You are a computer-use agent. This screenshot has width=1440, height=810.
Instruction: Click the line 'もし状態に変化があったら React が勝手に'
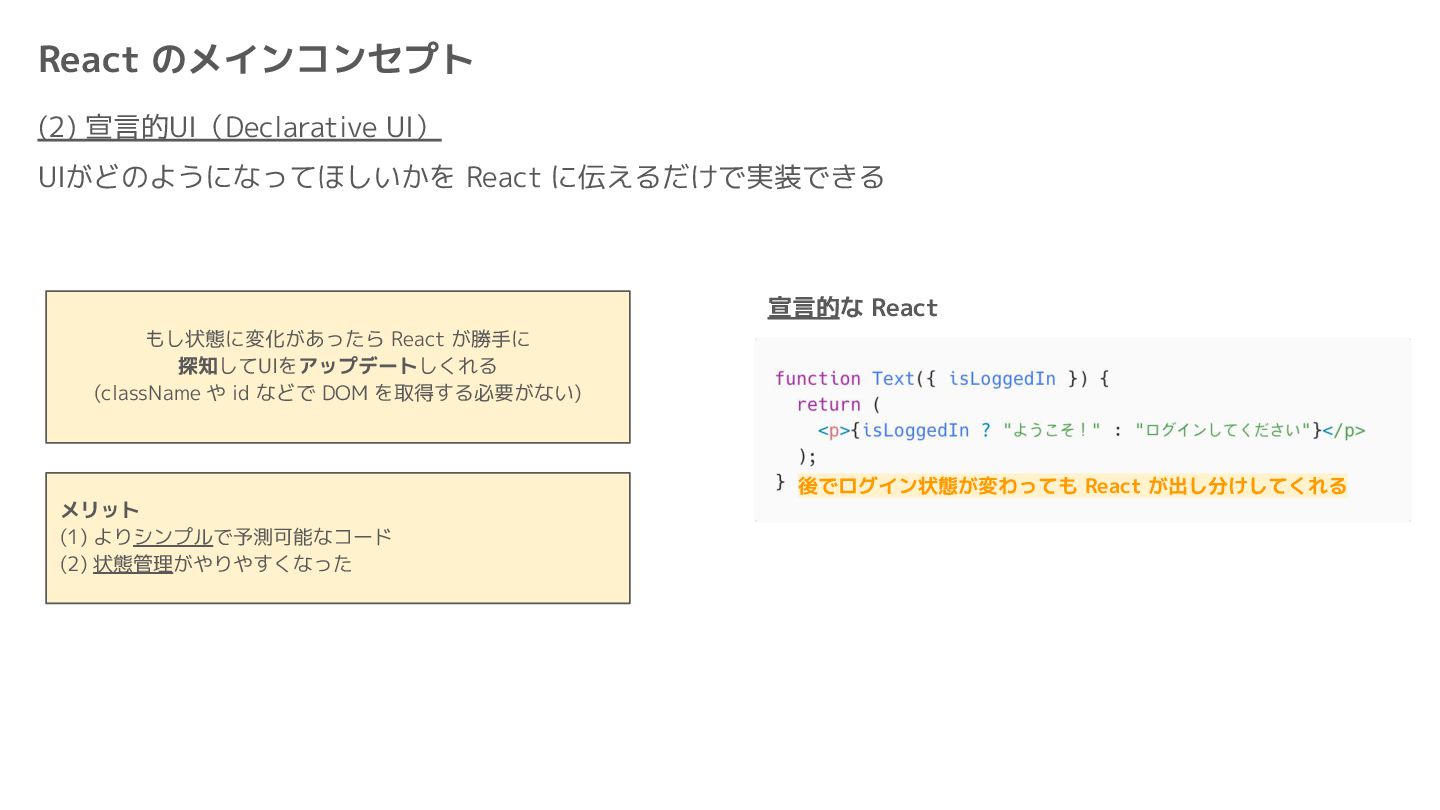pos(338,339)
